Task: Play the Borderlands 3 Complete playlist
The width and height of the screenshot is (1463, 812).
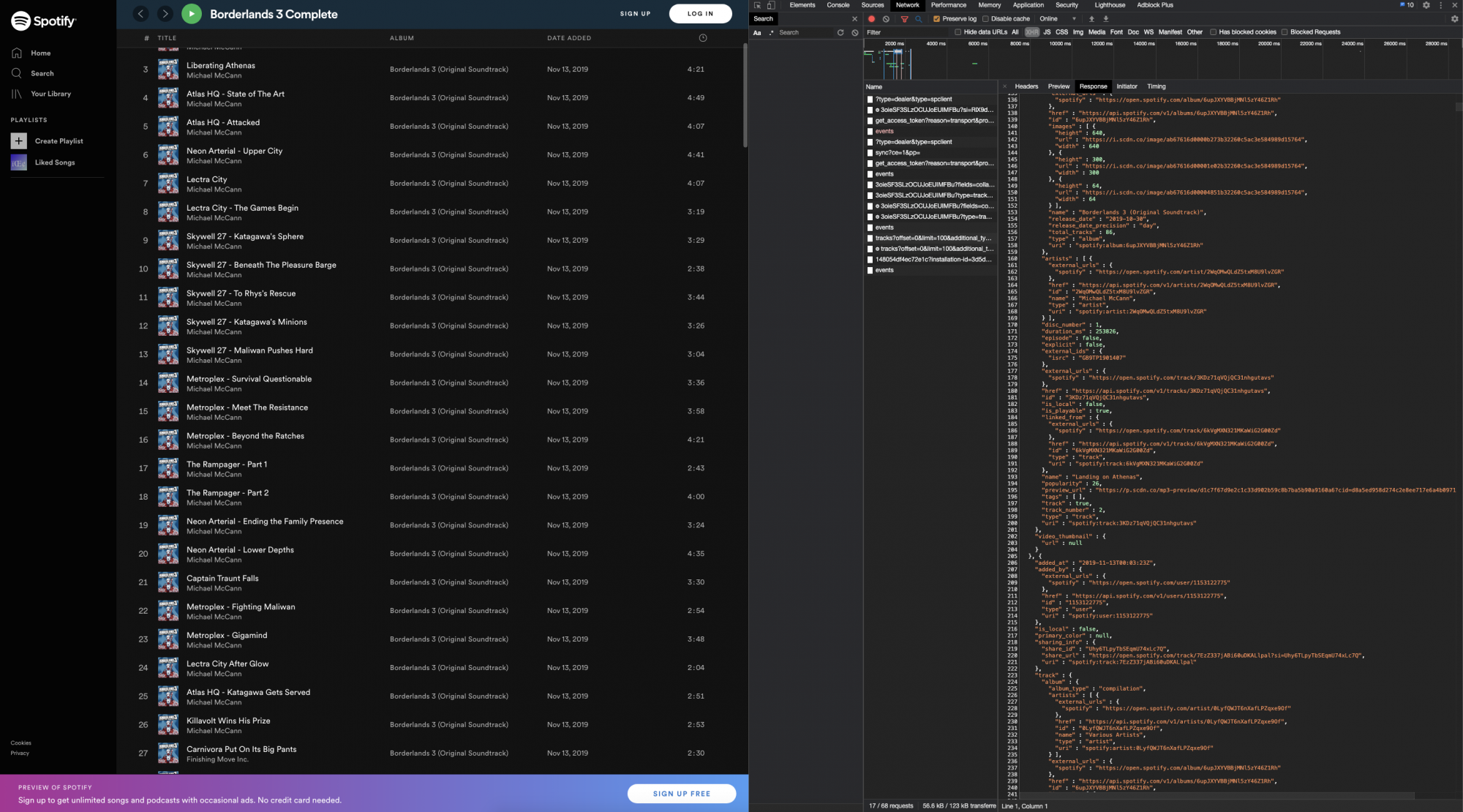Action: (x=192, y=13)
